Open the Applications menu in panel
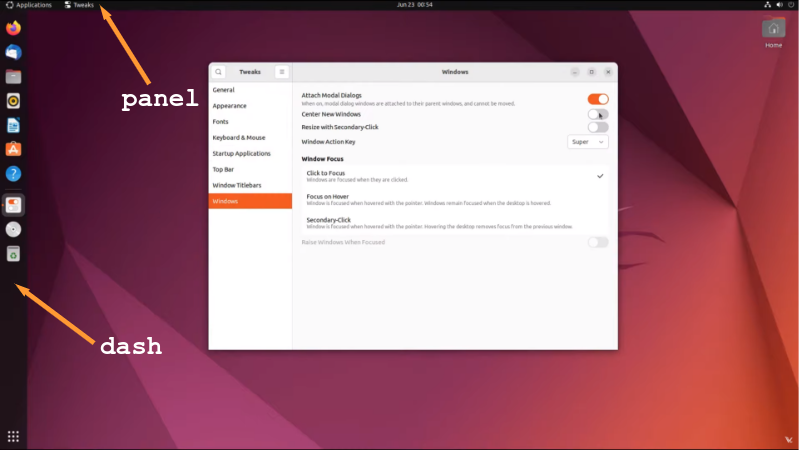800x451 pixels. click(29, 5)
